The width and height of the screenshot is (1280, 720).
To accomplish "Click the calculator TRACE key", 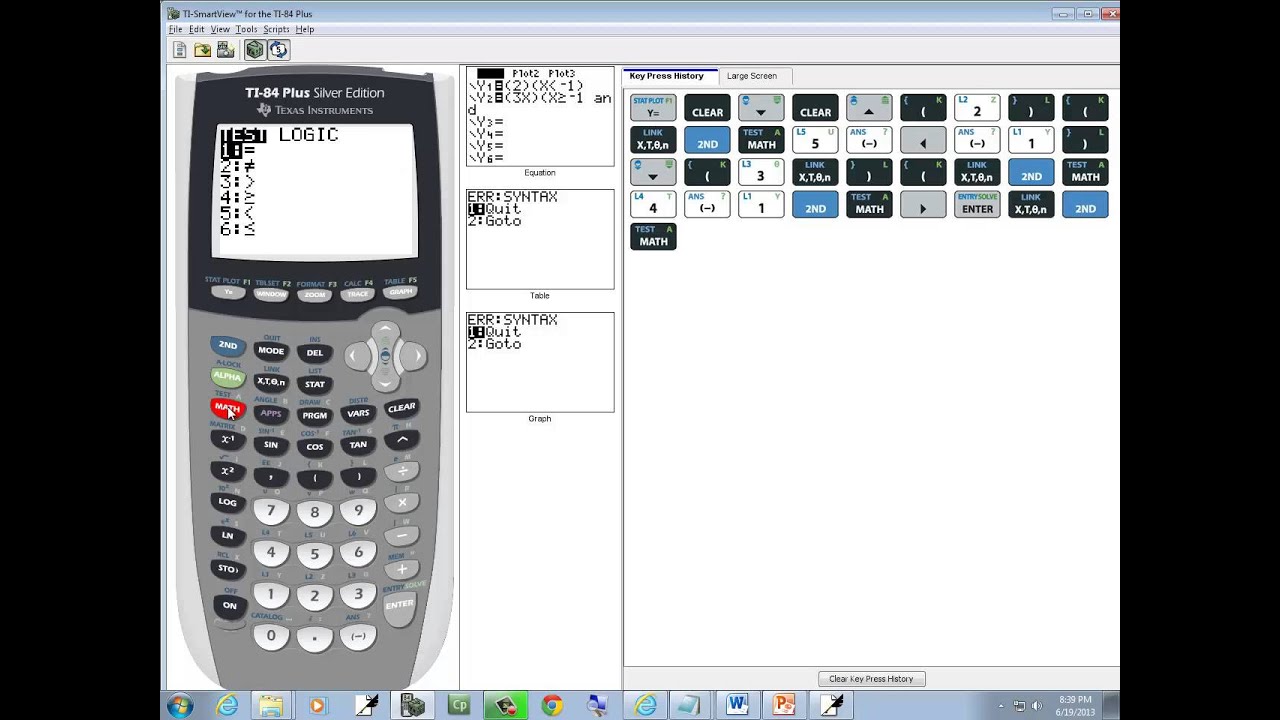I will coord(358,294).
